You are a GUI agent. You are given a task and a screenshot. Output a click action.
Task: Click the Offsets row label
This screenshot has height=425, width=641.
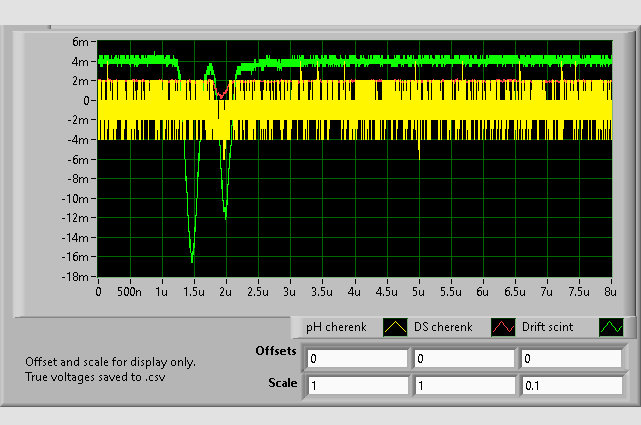click(276, 352)
